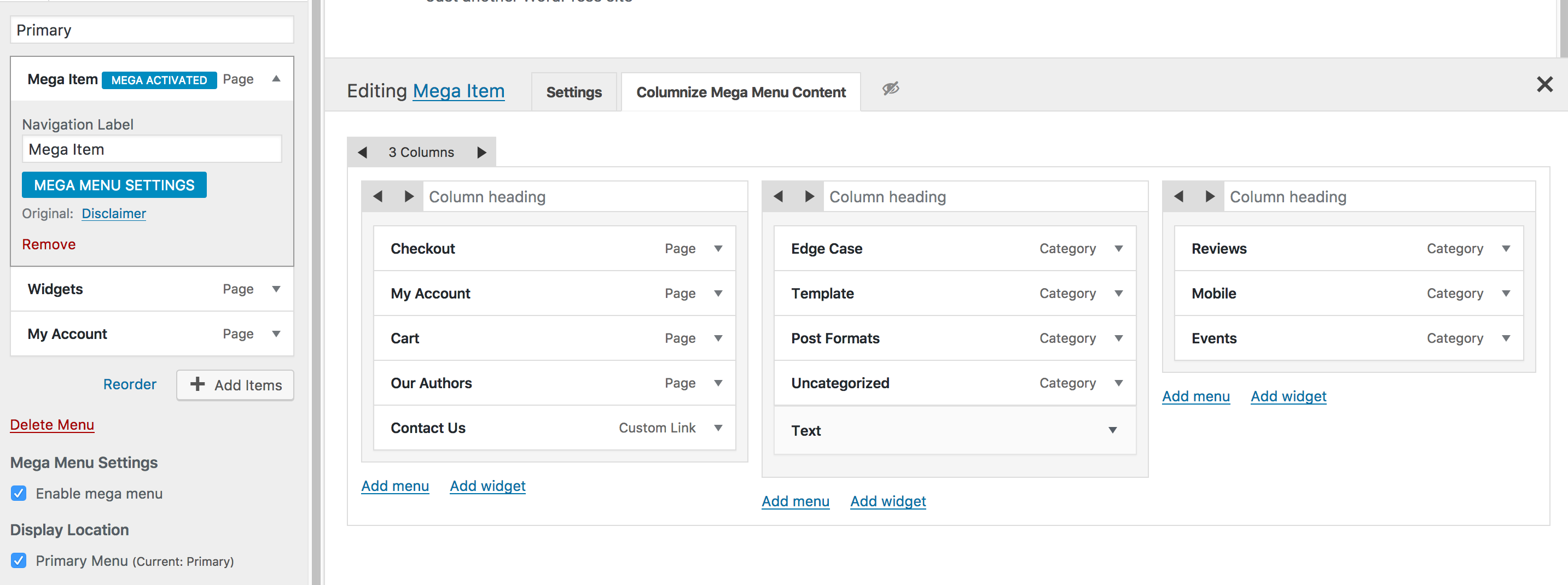This screenshot has width=1568, height=585.
Task: Expand the Contact Us custom link item
Action: point(718,428)
